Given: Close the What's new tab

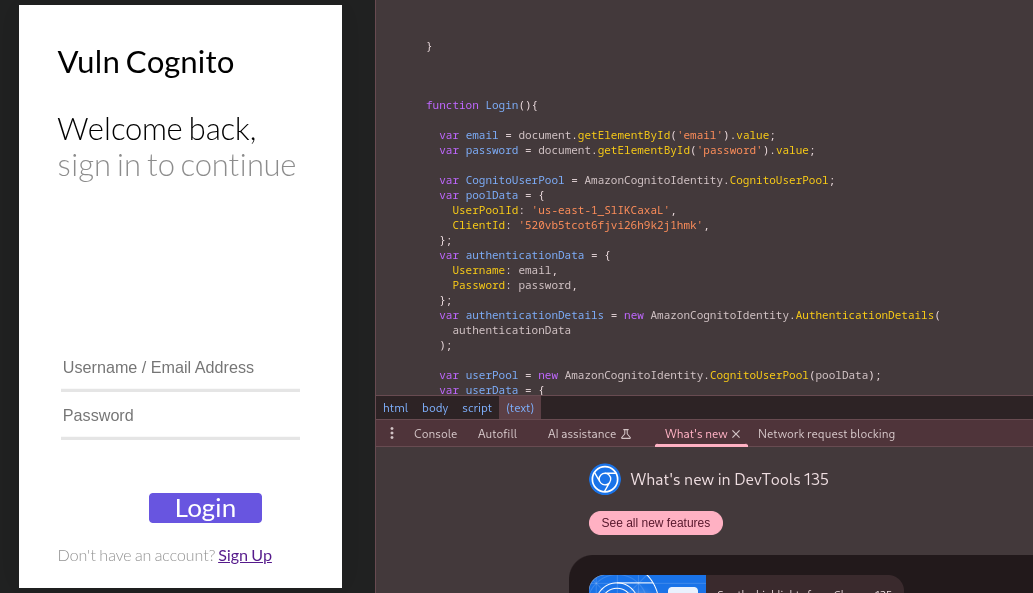Looking at the screenshot, I should pyautogui.click(x=737, y=434).
